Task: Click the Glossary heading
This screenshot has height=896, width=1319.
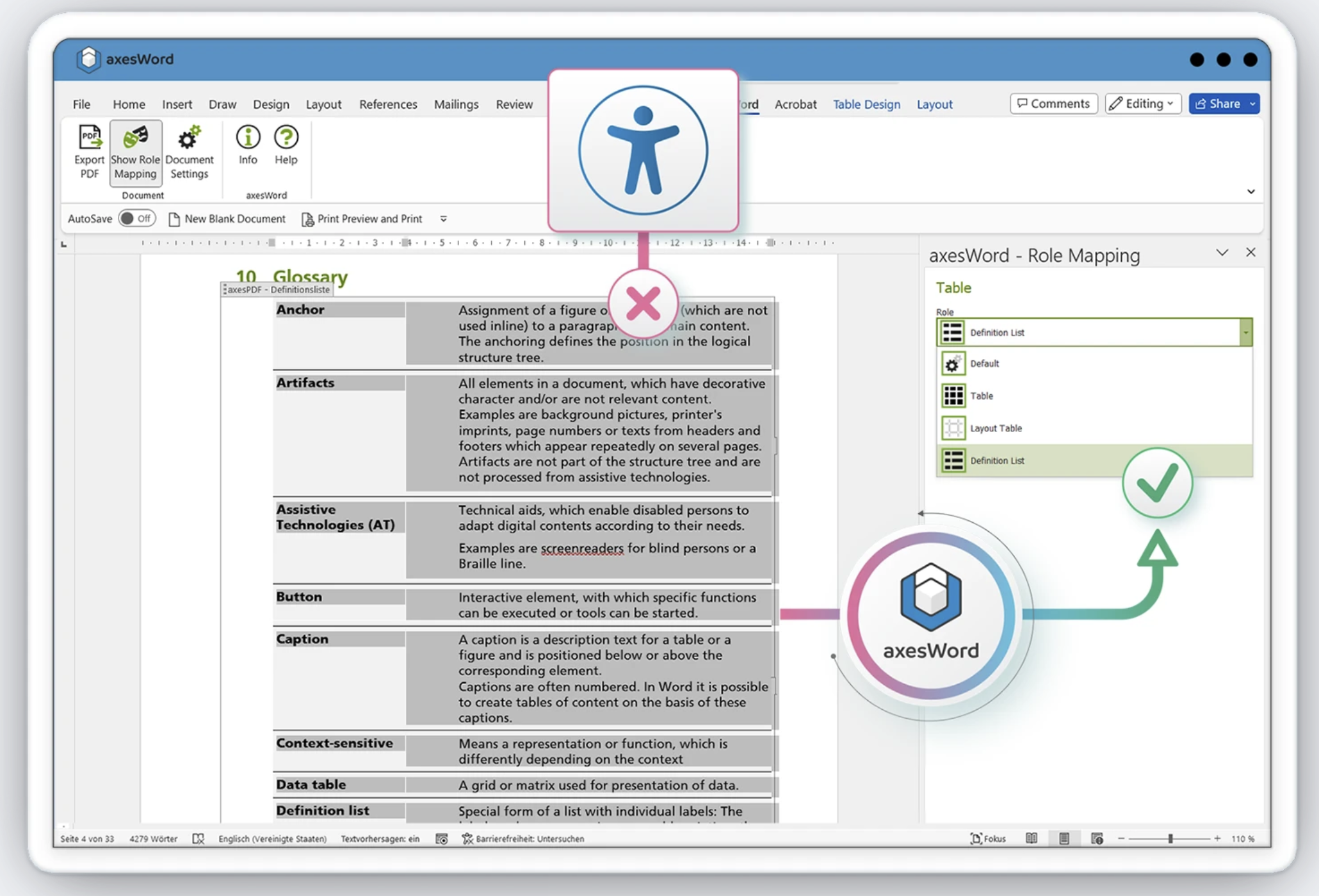Action: pos(310,276)
